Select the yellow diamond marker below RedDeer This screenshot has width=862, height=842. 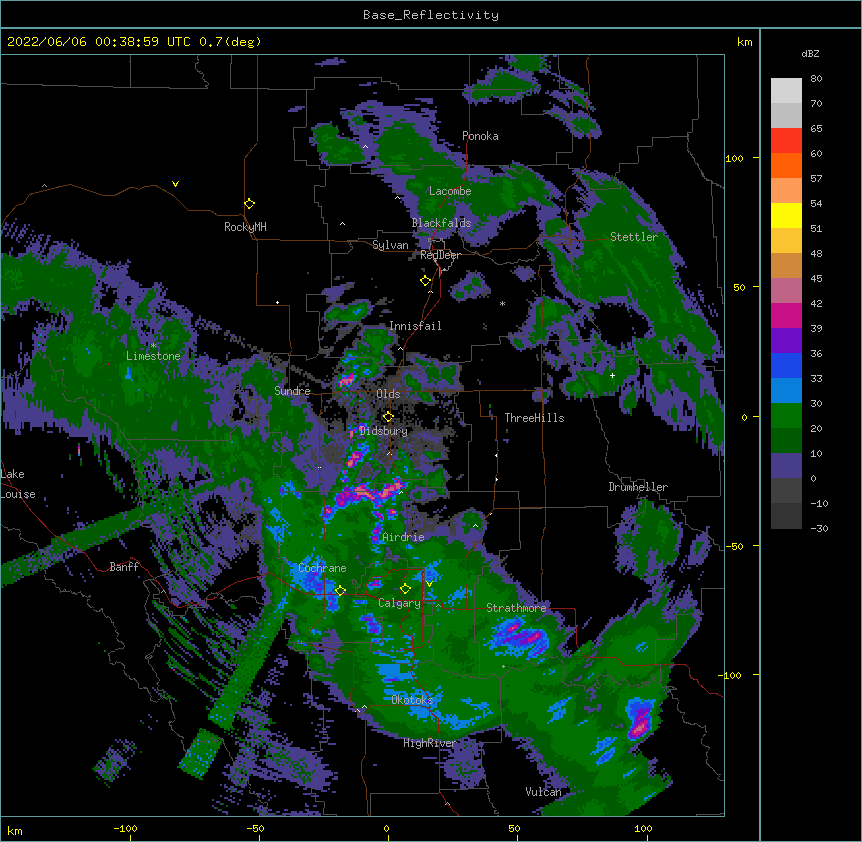click(x=426, y=281)
